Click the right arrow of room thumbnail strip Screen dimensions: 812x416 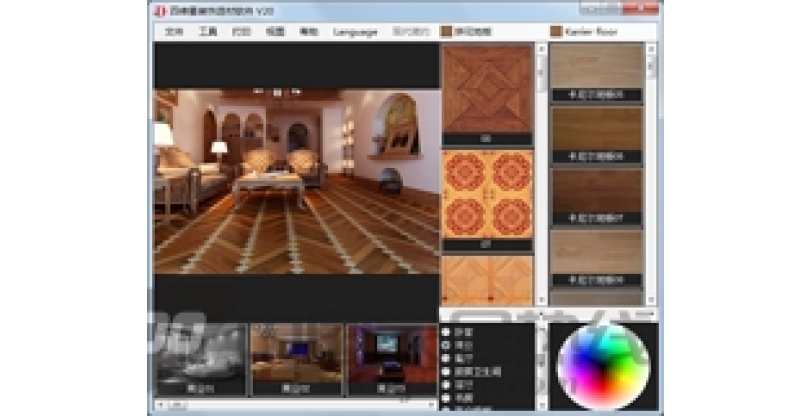431,405
